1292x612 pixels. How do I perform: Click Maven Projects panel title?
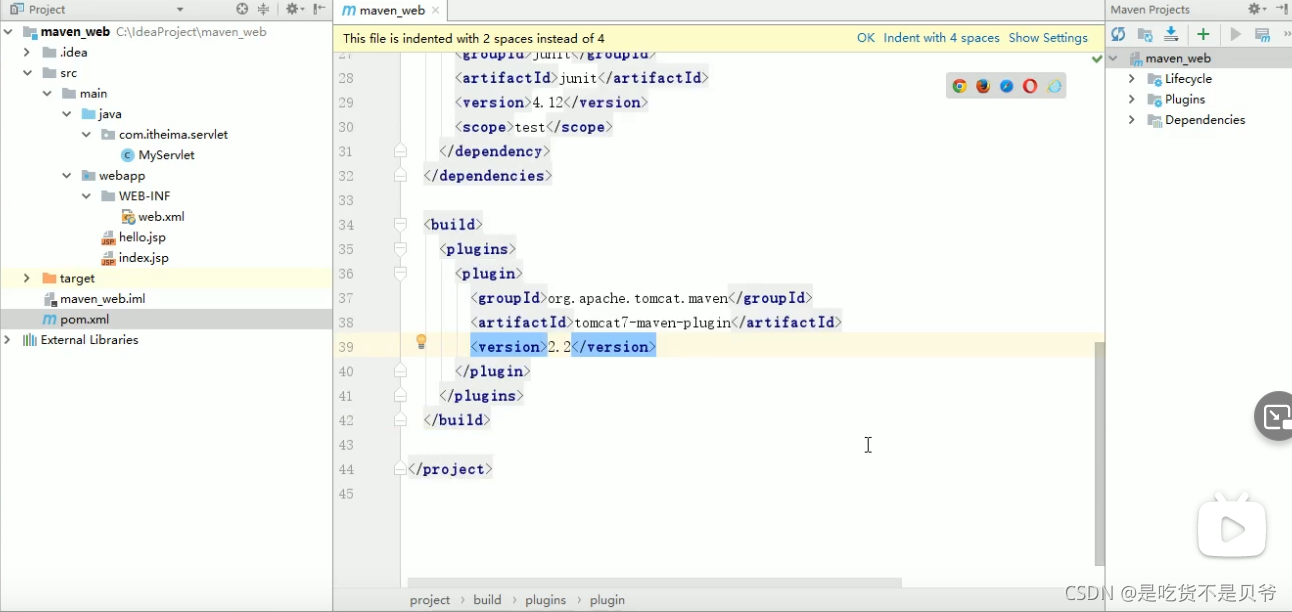pyautogui.click(x=1150, y=9)
